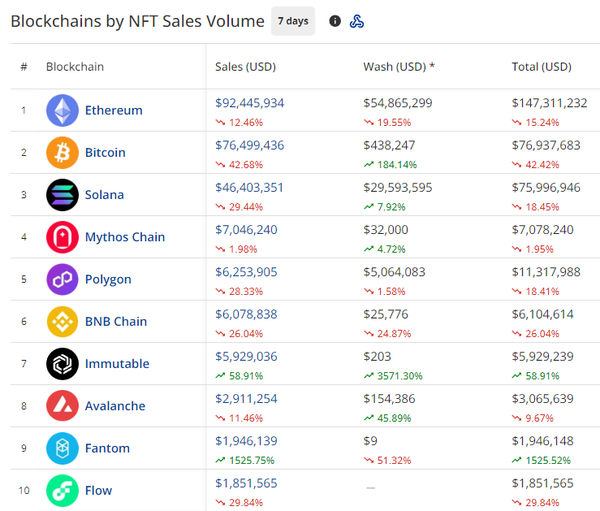Sort by Sales (USD) column header
Viewport: 600px width, 511px height.
[245, 67]
